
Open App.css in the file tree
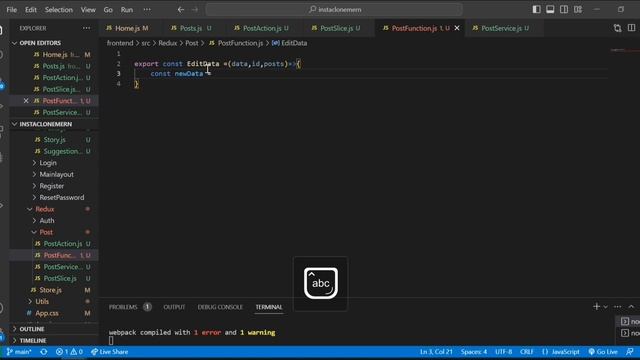pyautogui.click(x=54, y=313)
